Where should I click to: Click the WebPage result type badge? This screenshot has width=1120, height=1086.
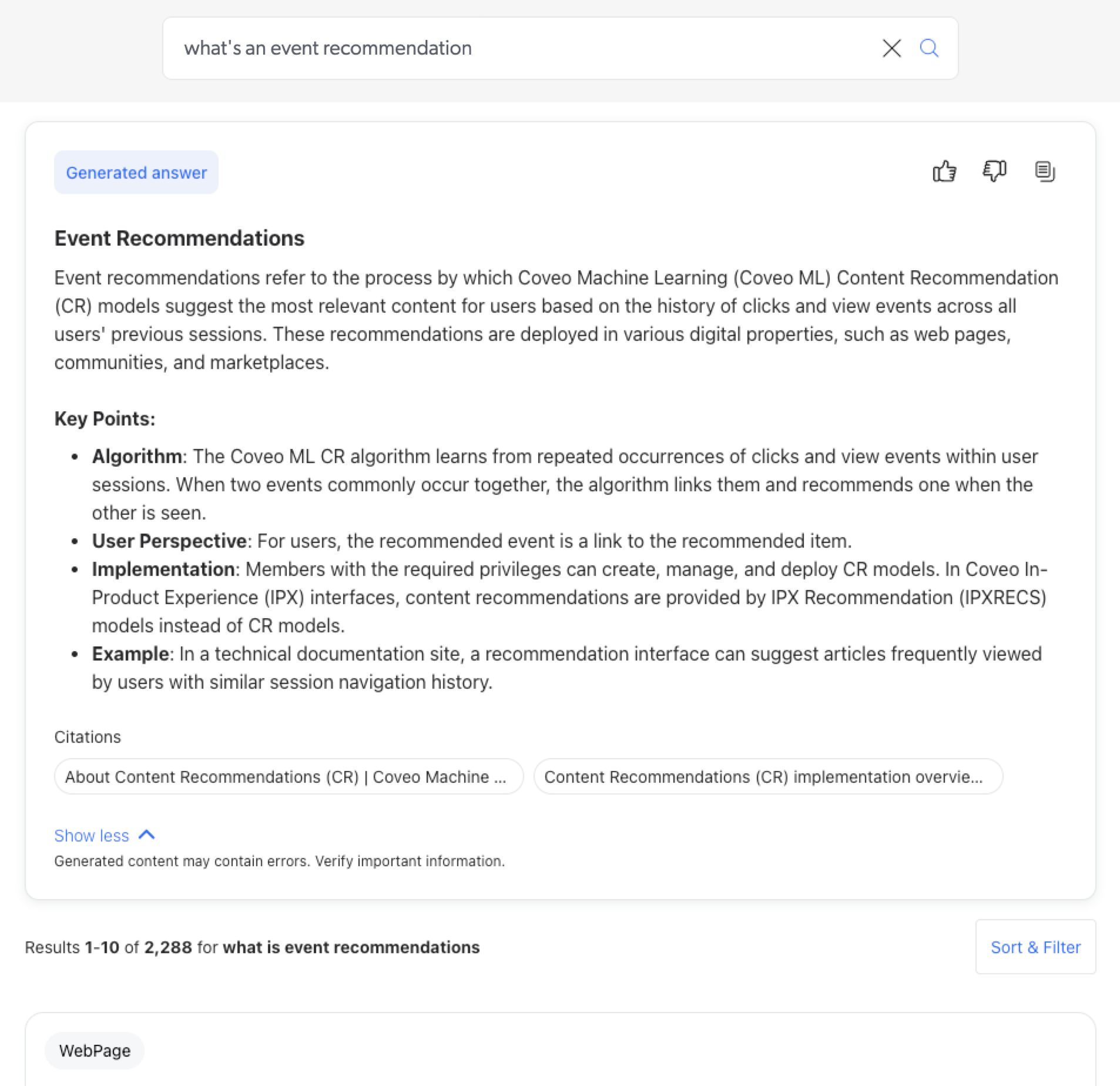[x=94, y=1051]
